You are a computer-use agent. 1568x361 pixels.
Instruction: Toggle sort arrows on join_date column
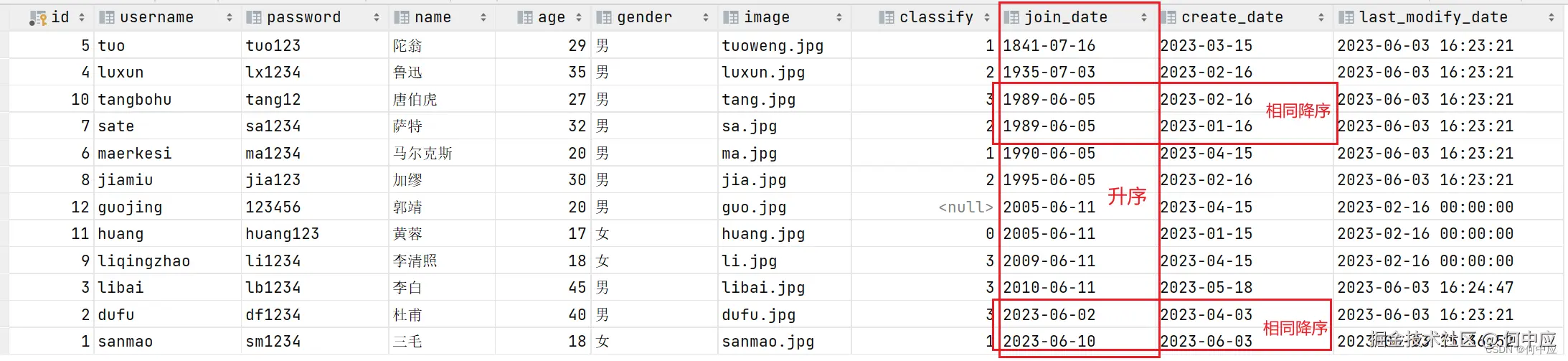[x=1144, y=17]
